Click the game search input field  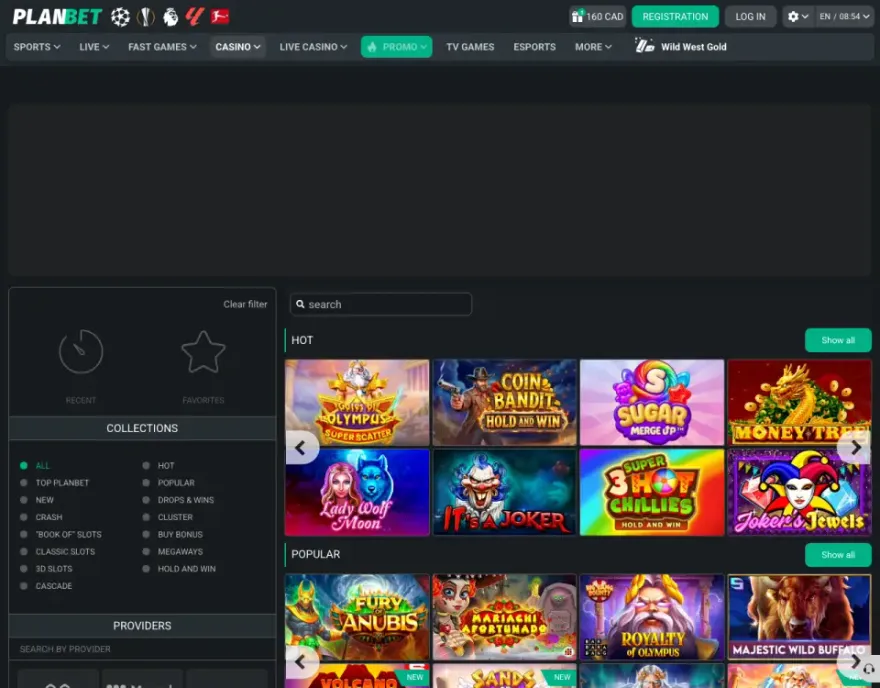(381, 304)
